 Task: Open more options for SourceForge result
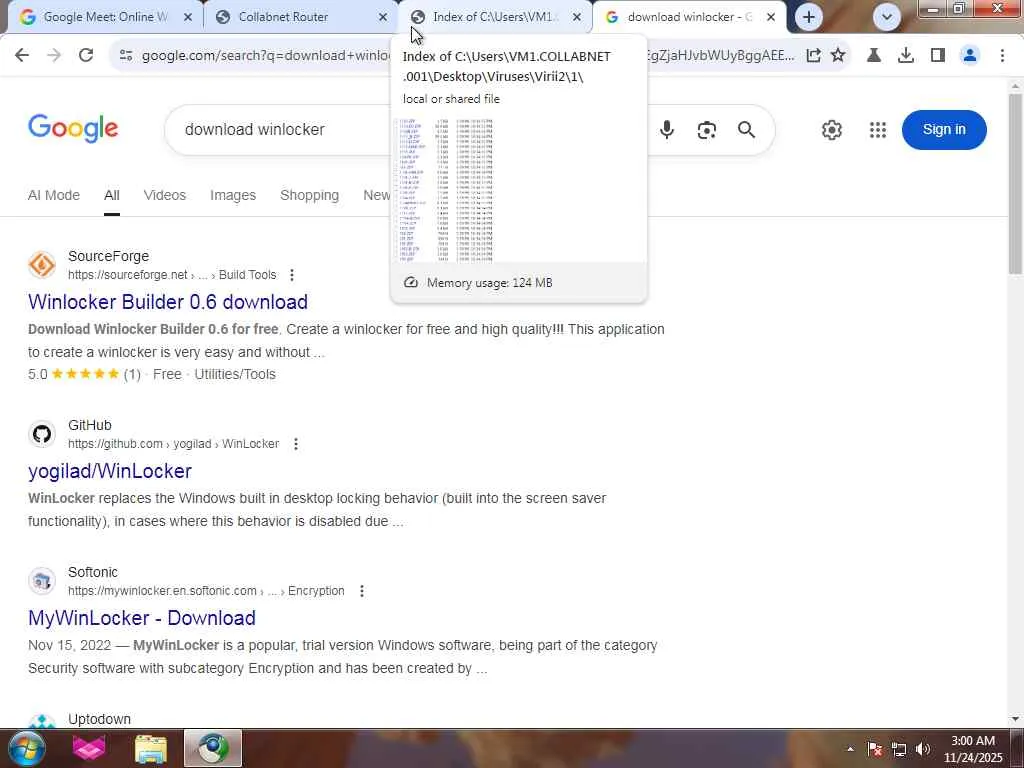292,275
